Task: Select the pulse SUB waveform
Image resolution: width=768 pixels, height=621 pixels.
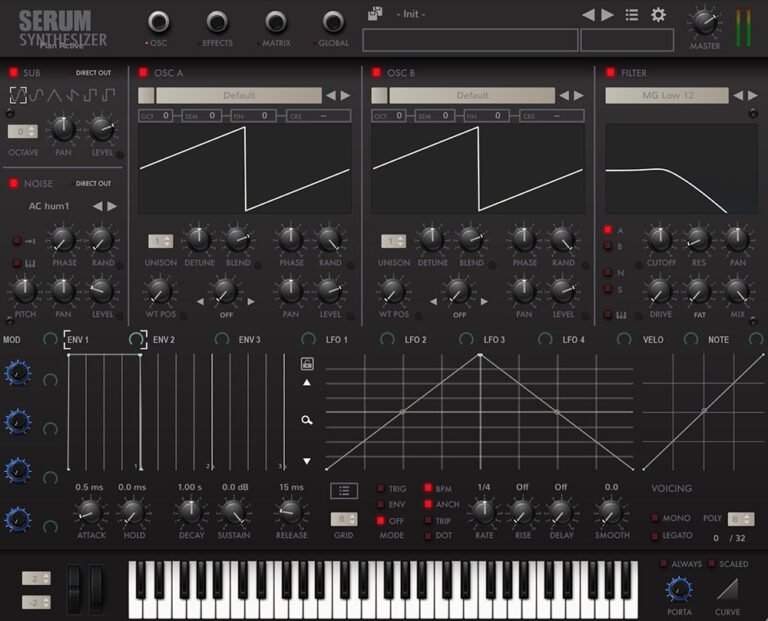Action: pos(108,95)
